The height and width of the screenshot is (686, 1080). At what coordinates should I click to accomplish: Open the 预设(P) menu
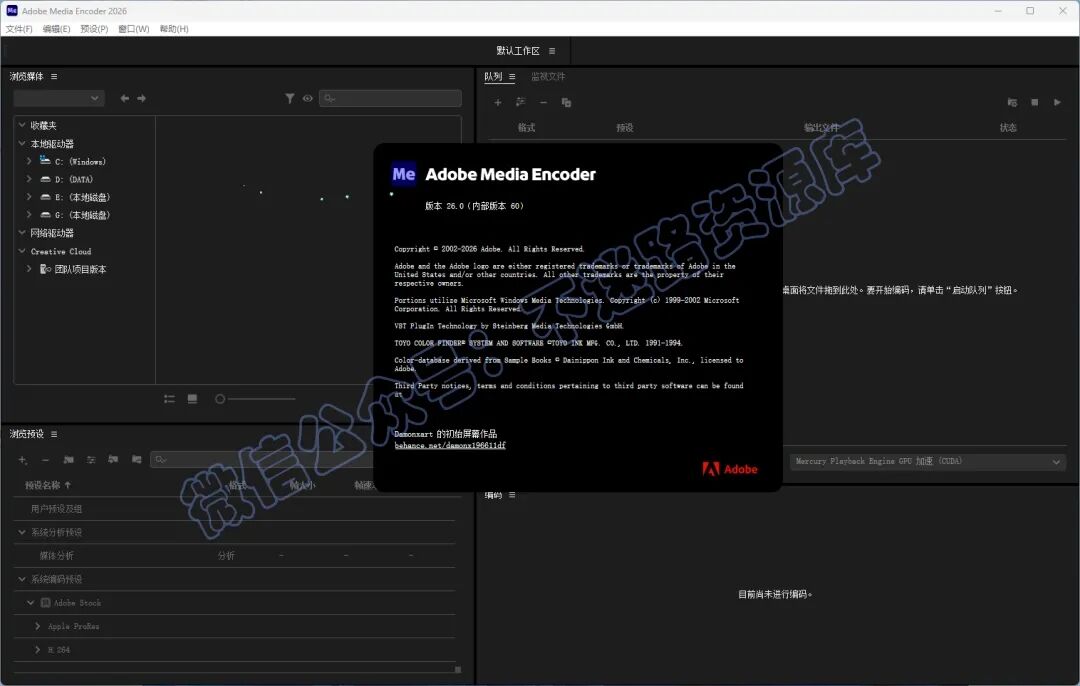tap(94, 29)
